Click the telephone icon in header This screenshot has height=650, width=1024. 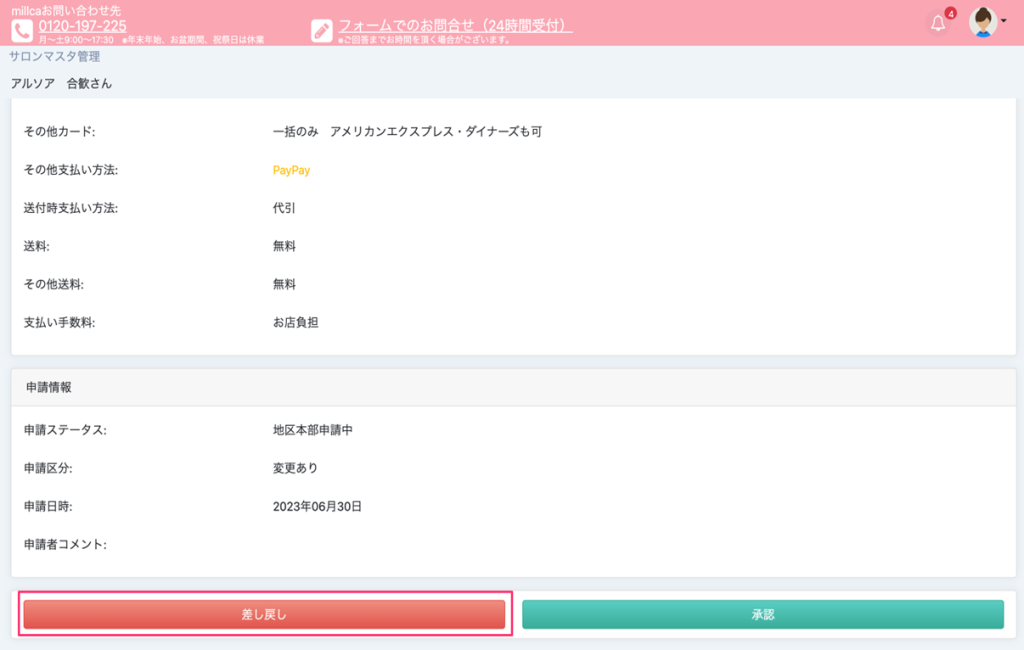point(24,30)
